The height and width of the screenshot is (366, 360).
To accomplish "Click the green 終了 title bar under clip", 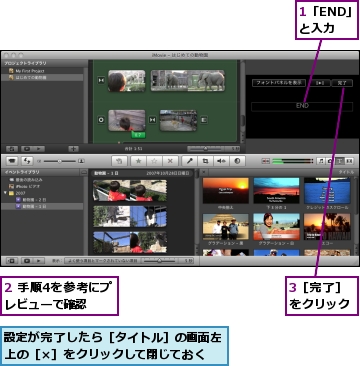I will click(138, 135).
